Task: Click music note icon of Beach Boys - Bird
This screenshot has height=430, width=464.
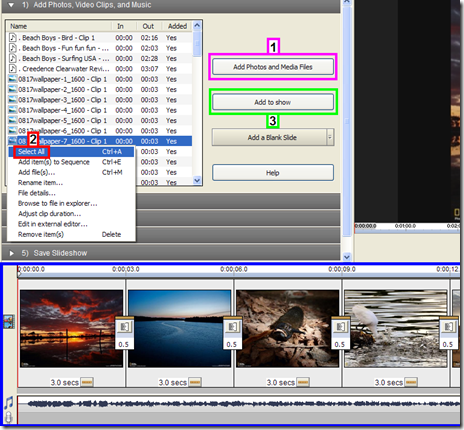Action: 13,38
